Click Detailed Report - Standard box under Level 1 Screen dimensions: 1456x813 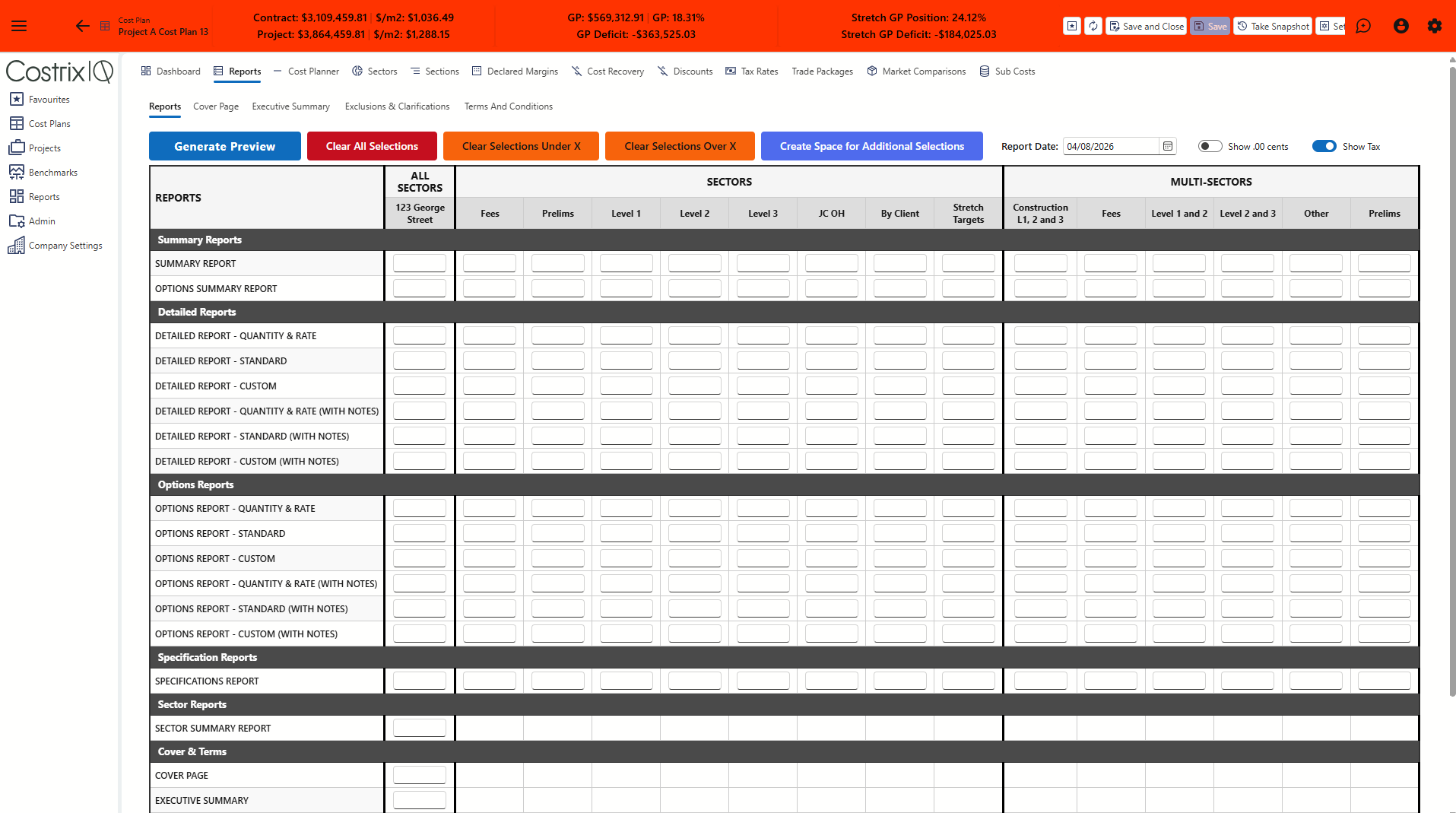(x=626, y=360)
